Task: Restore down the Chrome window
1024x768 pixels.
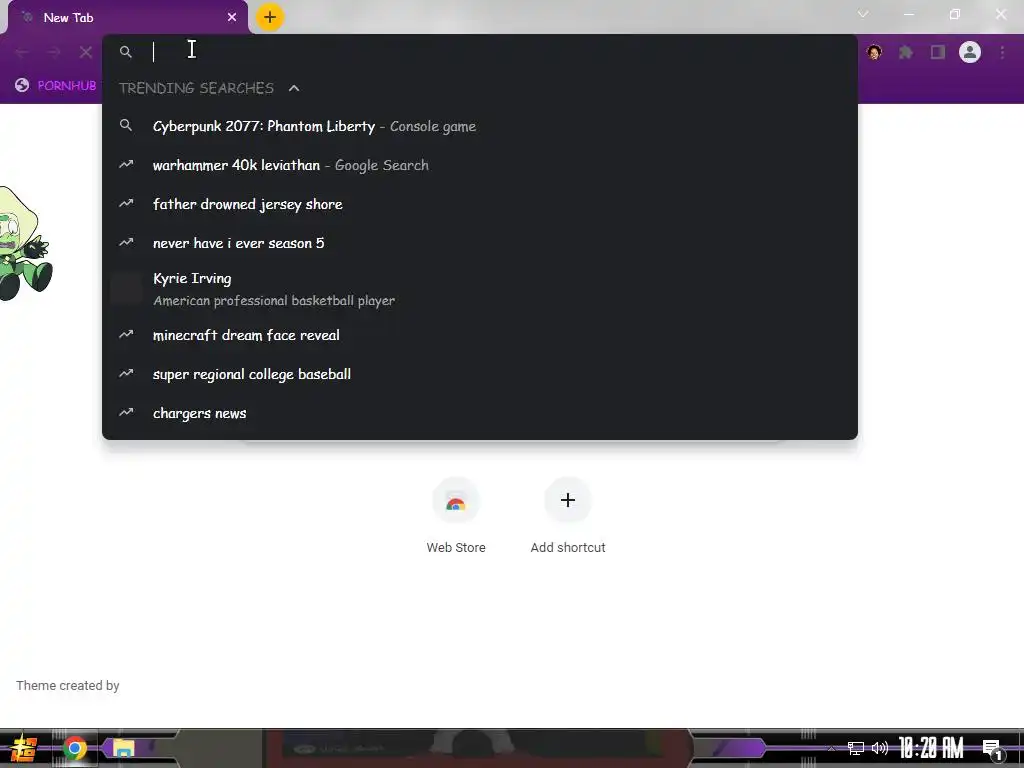Action: pyautogui.click(x=955, y=14)
